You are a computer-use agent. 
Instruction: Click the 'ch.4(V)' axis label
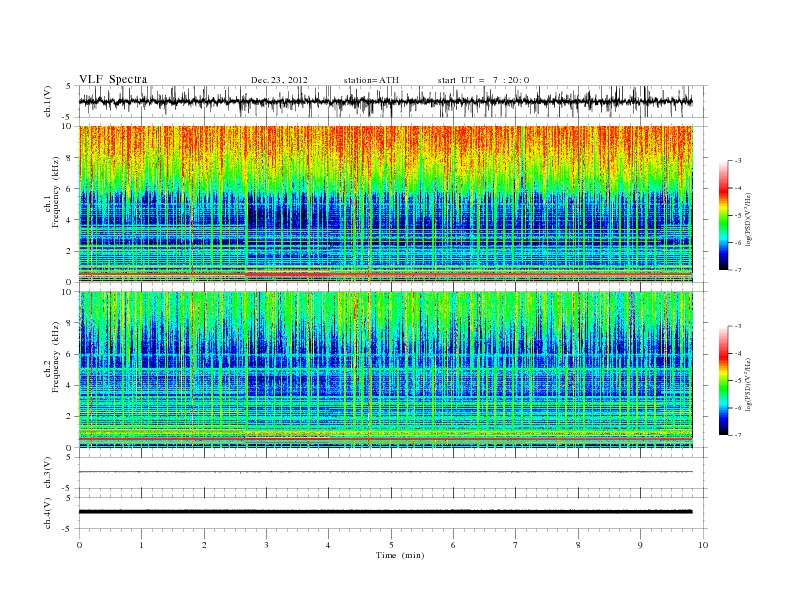pyautogui.click(x=48, y=513)
